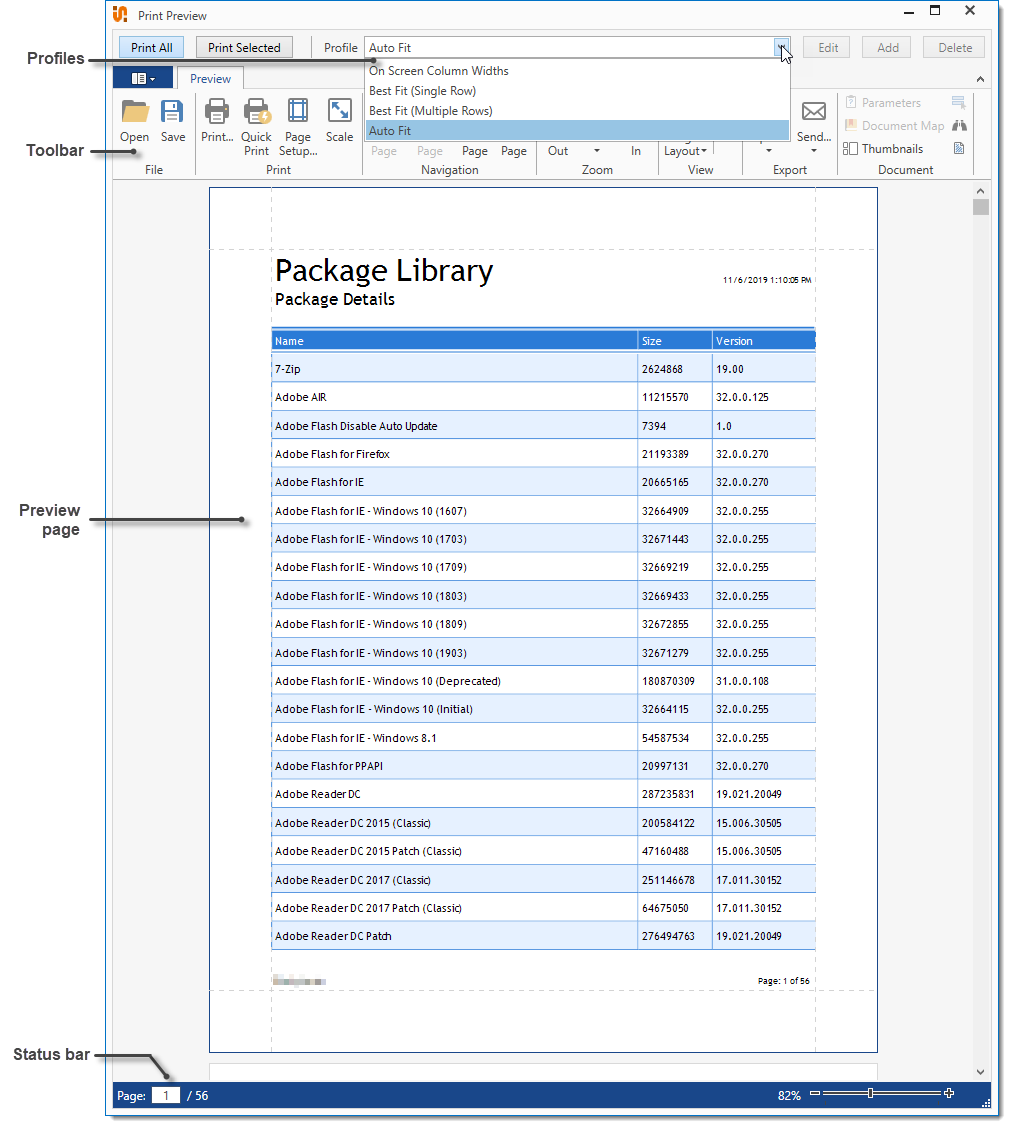Run Quick Print

pos(257,112)
